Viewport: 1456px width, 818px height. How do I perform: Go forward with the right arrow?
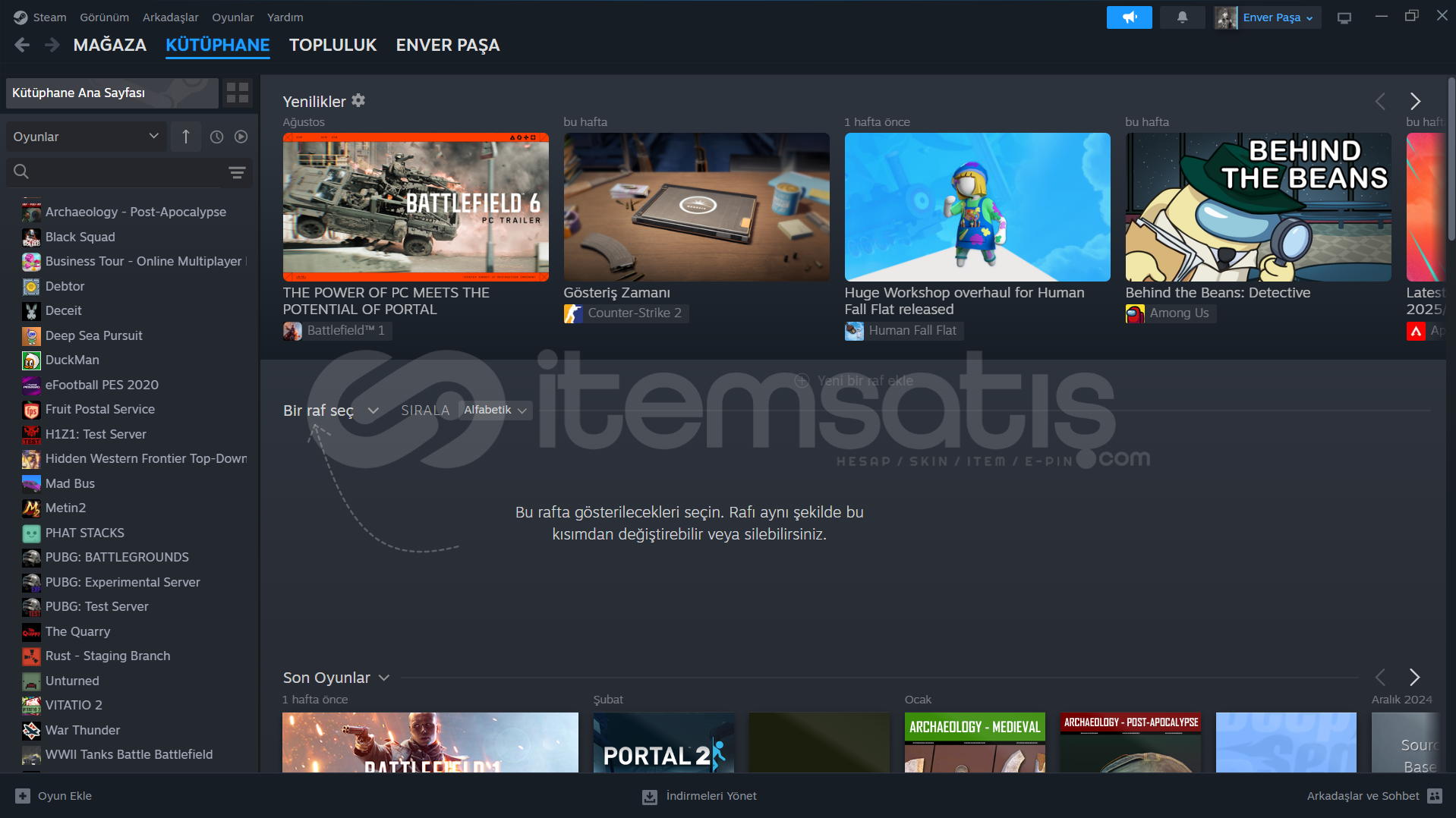pyautogui.click(x=52, y=45)
